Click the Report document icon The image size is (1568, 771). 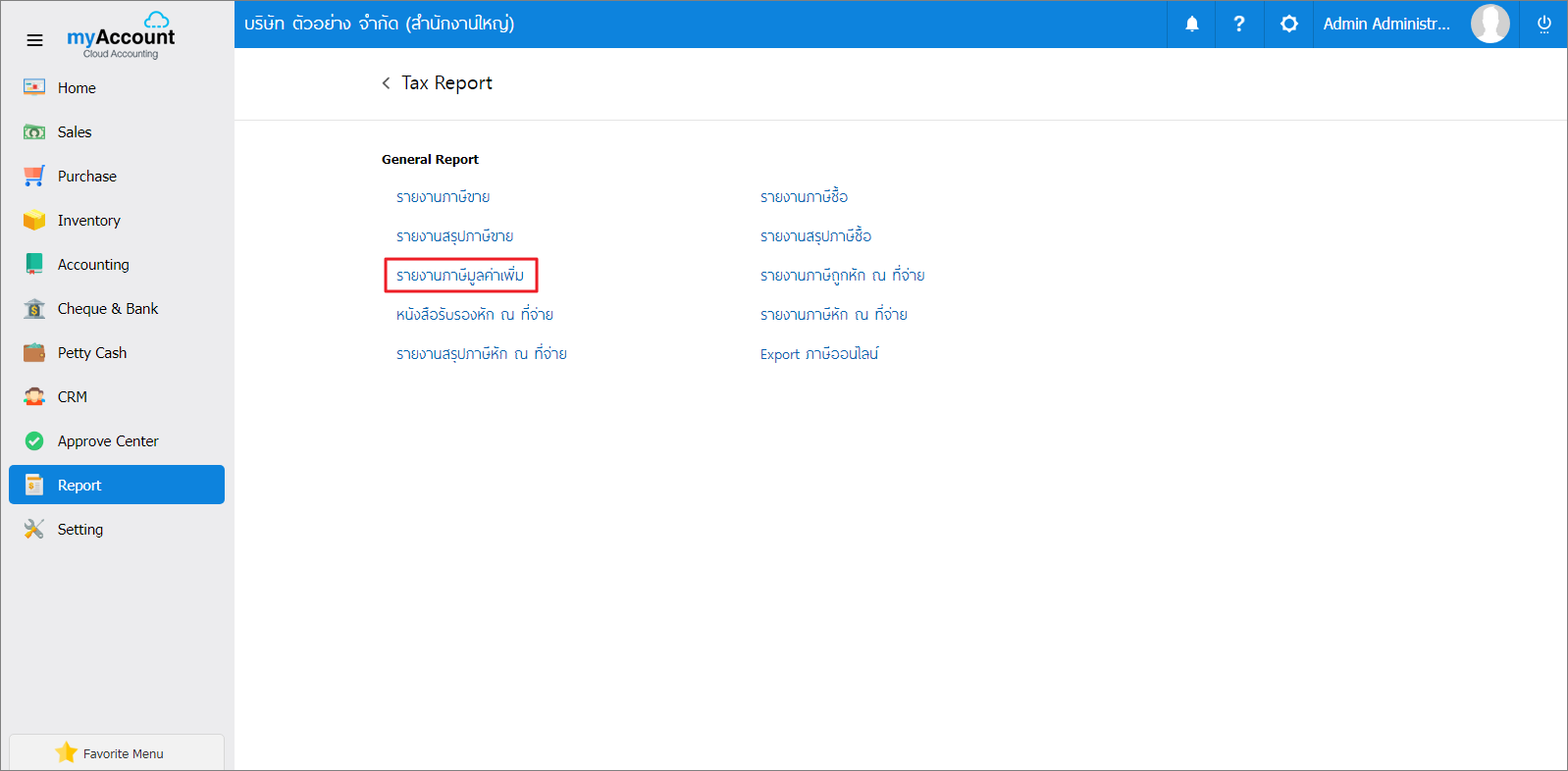[34, 485]
